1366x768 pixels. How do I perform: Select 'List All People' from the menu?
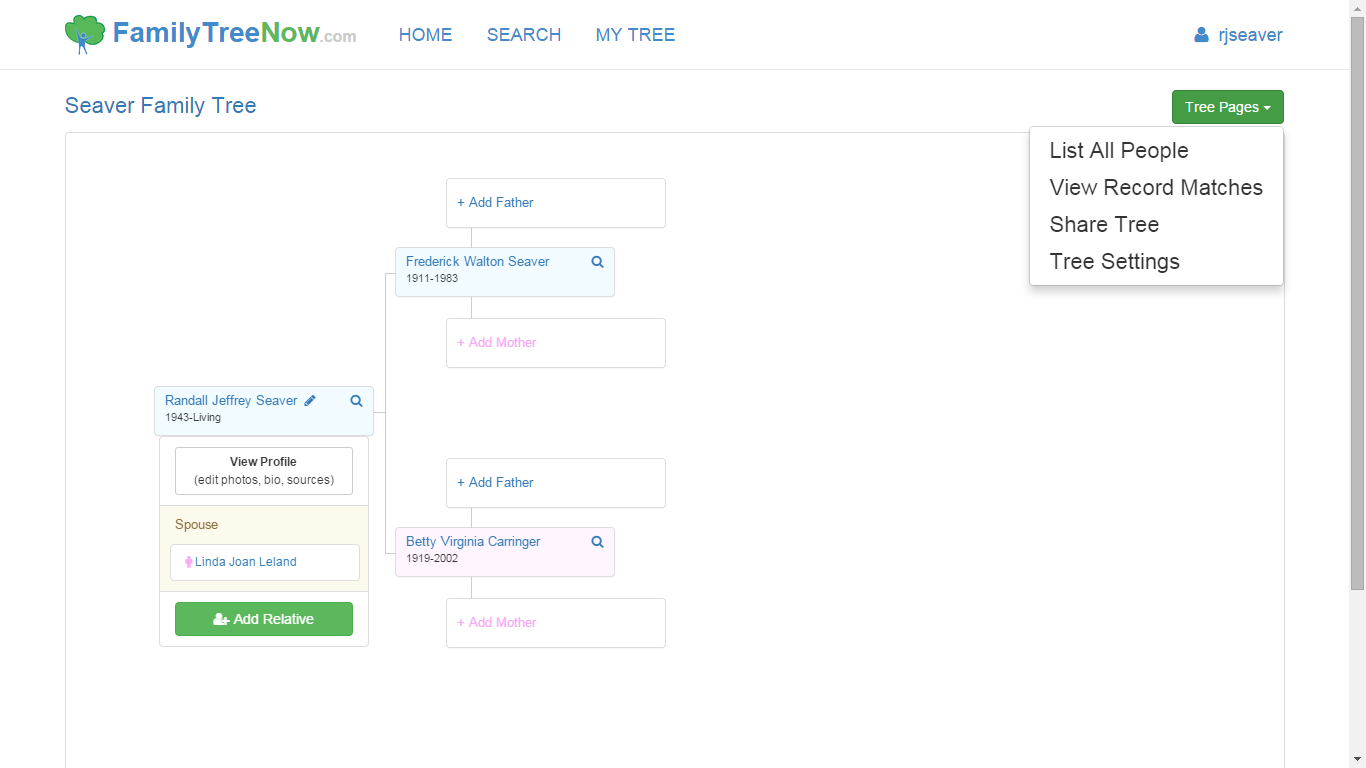tap(1119, 150)
